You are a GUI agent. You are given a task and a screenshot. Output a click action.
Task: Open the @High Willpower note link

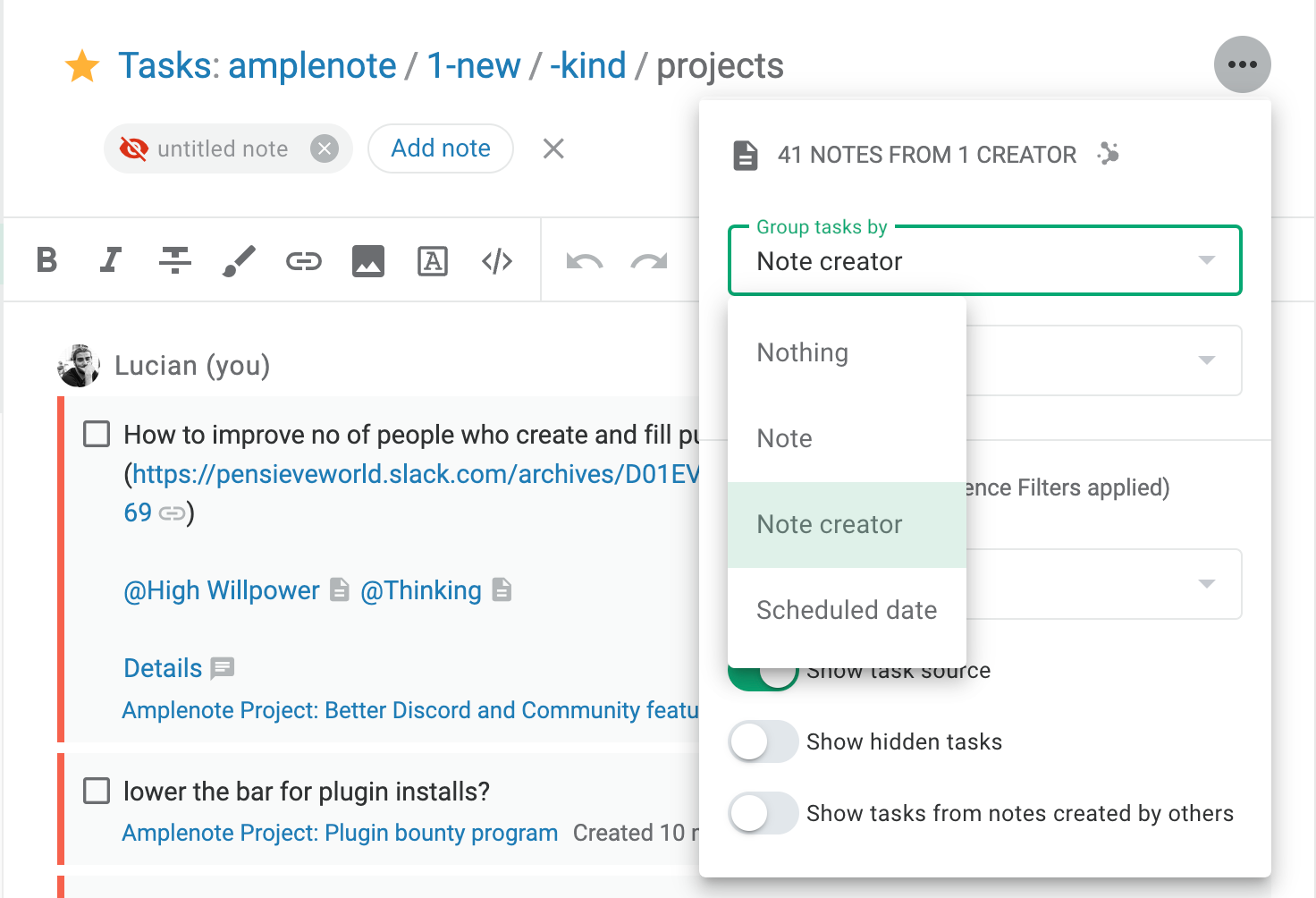point(221,590)
